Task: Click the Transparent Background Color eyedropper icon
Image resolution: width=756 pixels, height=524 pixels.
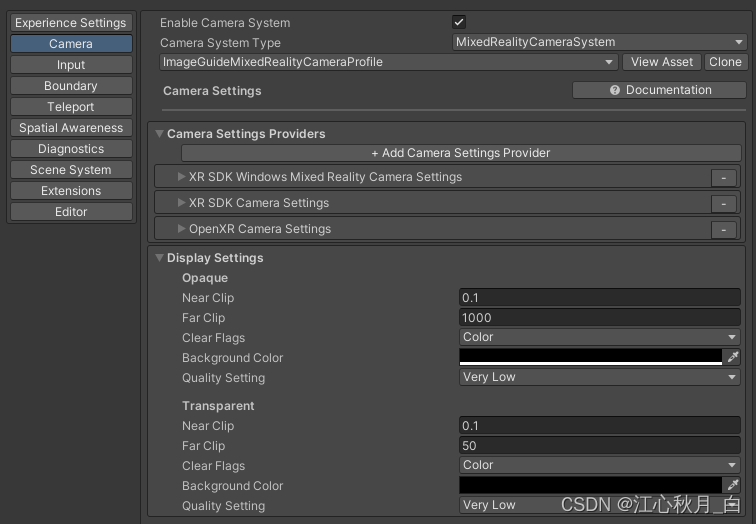Action: [x=732, y=485]
